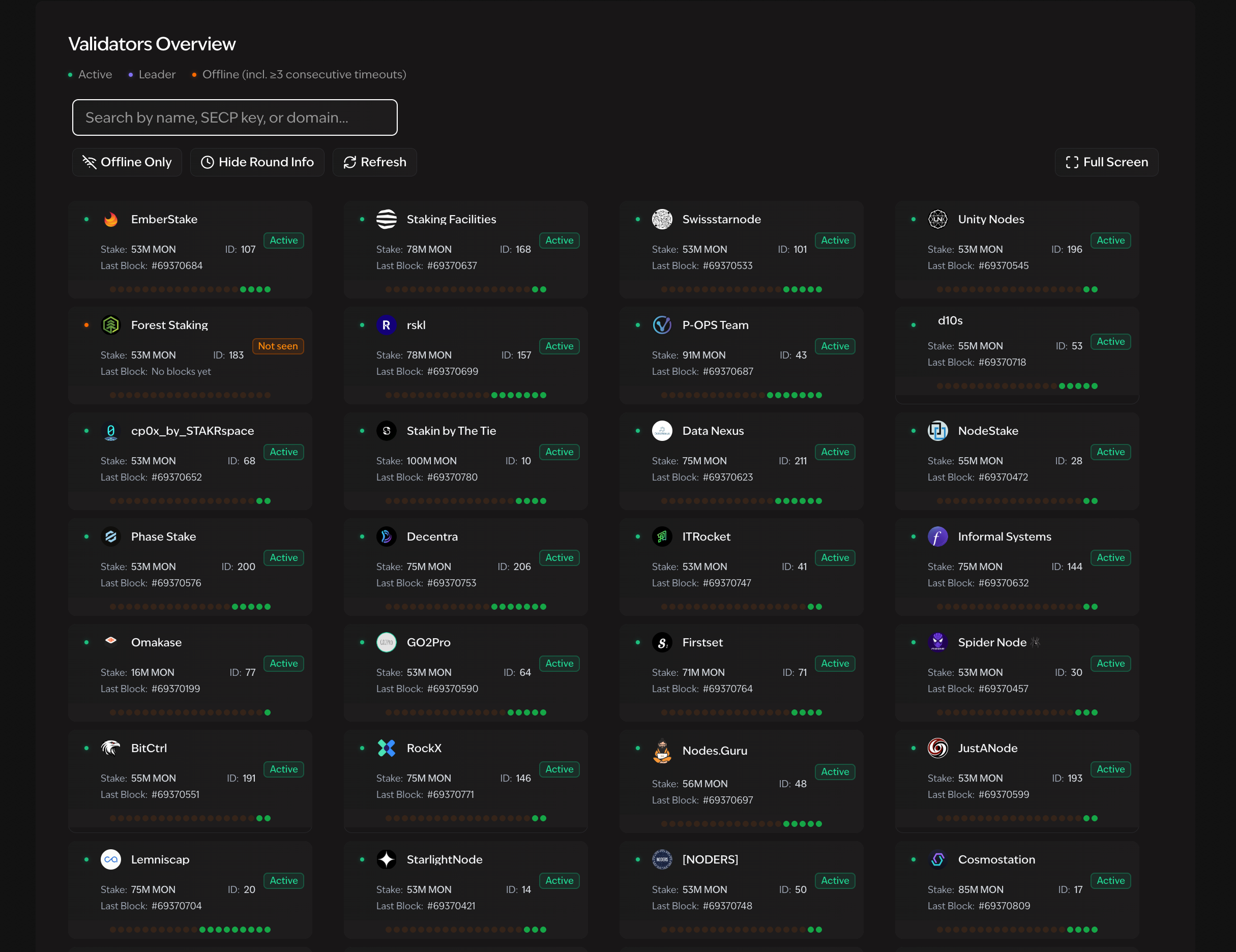Click ID 48 on Nodes.Guru card

(792, 785)
